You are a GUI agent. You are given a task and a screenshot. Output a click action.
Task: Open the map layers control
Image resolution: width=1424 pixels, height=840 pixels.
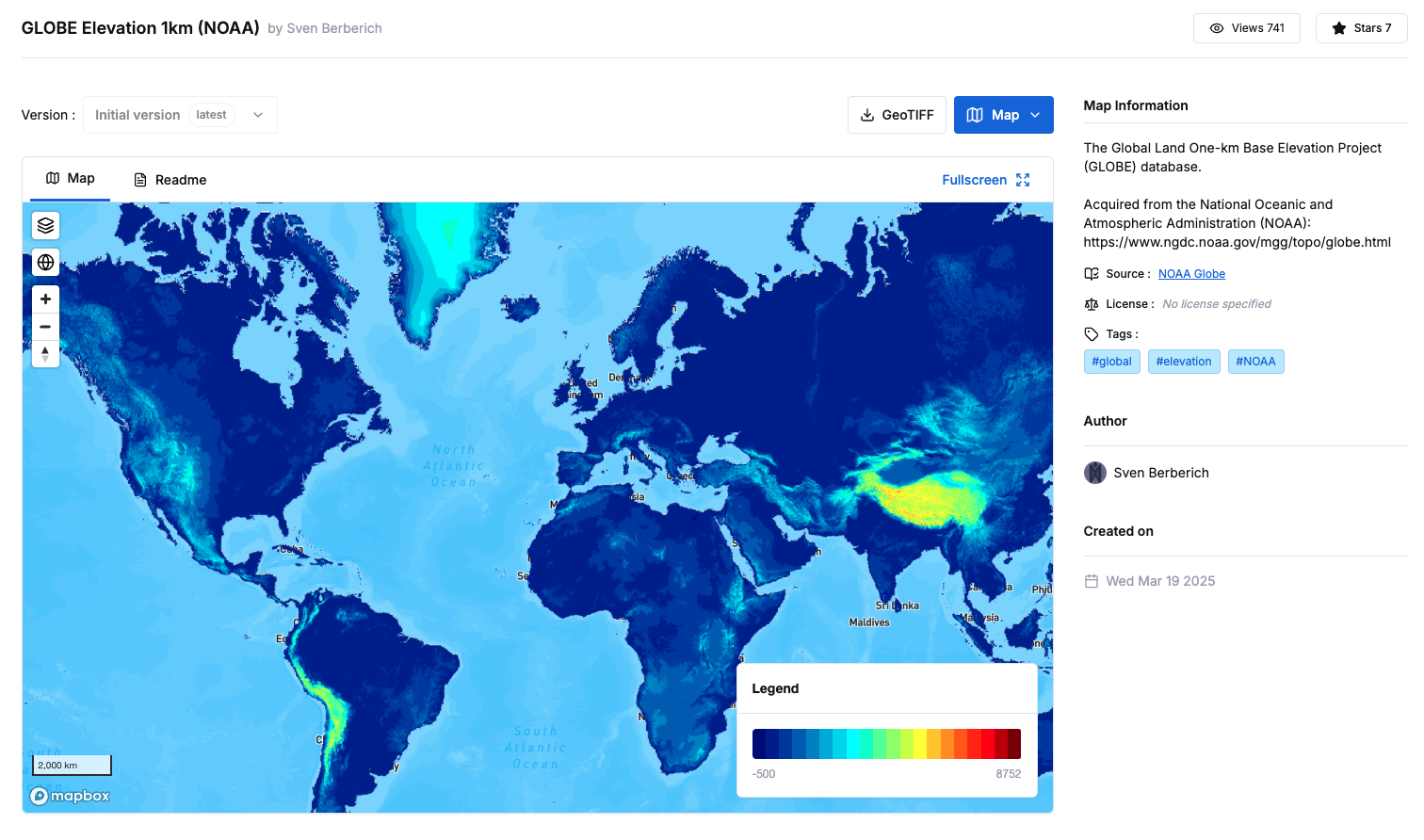(45, 226)
